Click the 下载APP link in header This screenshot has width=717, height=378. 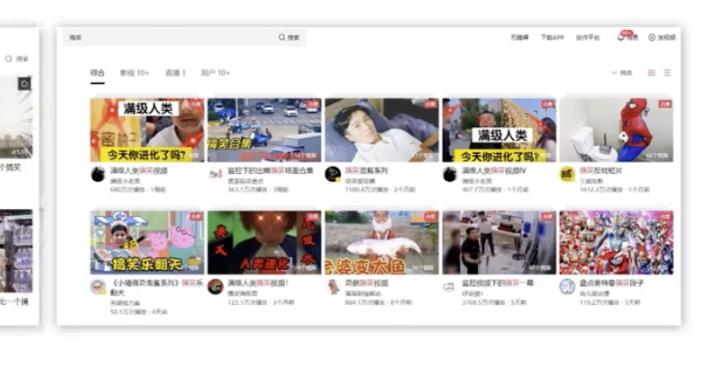(552, 37)
